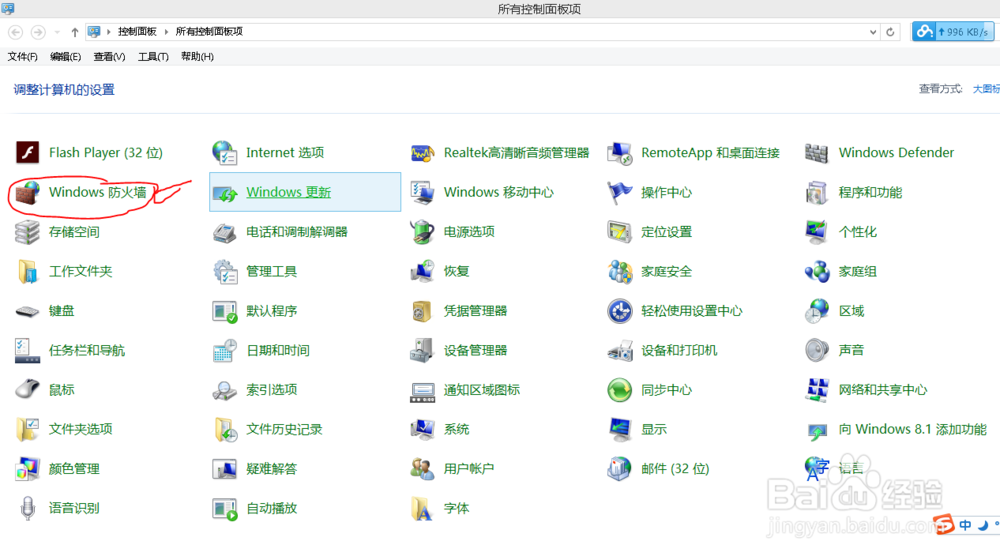The width and height of the screenshot is (1000, 560).
Task: Click the 疑难解答 link
Action: [272, 469]
